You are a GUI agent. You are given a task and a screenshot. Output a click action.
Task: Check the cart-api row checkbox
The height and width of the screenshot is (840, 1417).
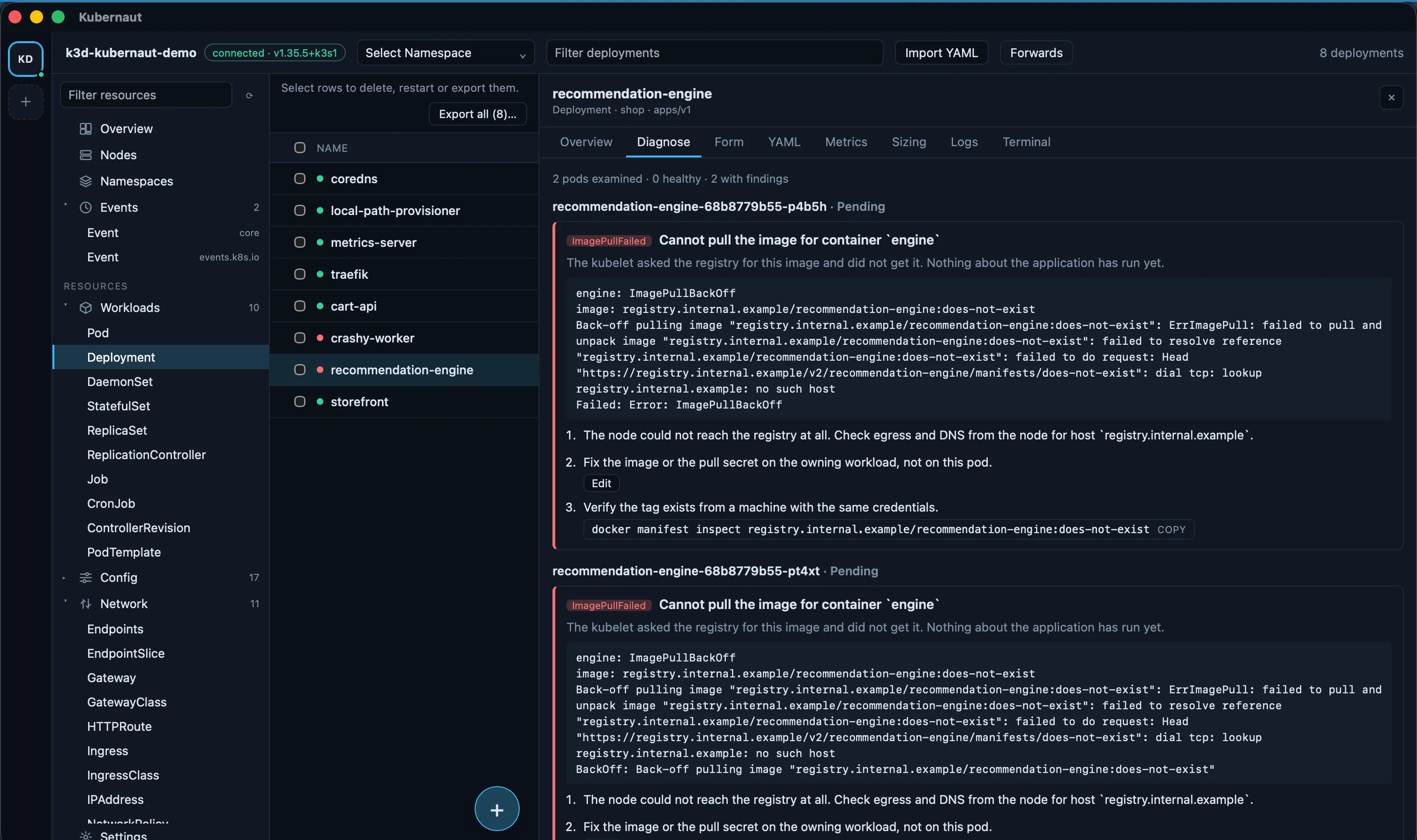[x=300, y=306]
